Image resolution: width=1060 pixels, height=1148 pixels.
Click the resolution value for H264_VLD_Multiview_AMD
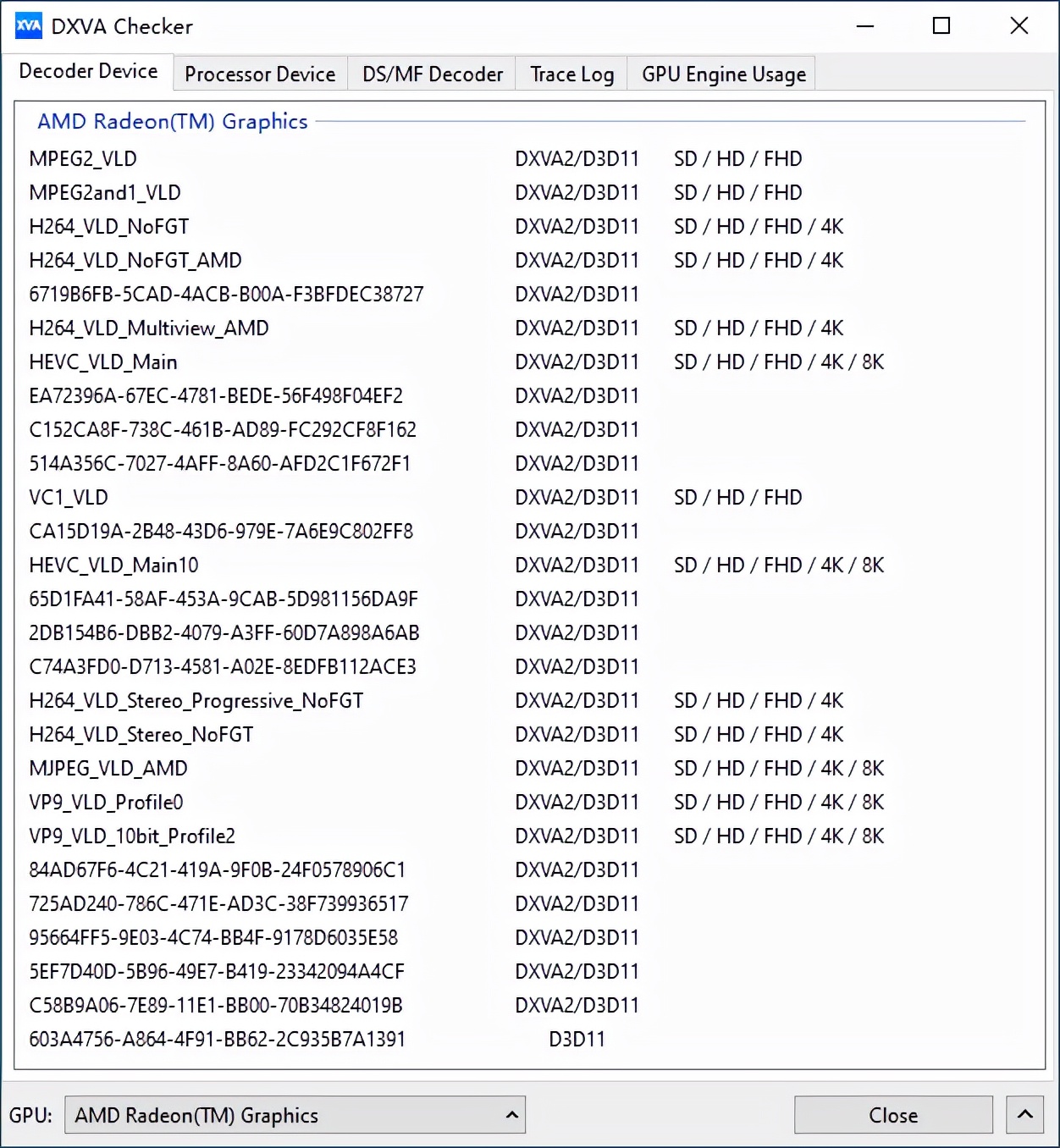coord(759,328)
